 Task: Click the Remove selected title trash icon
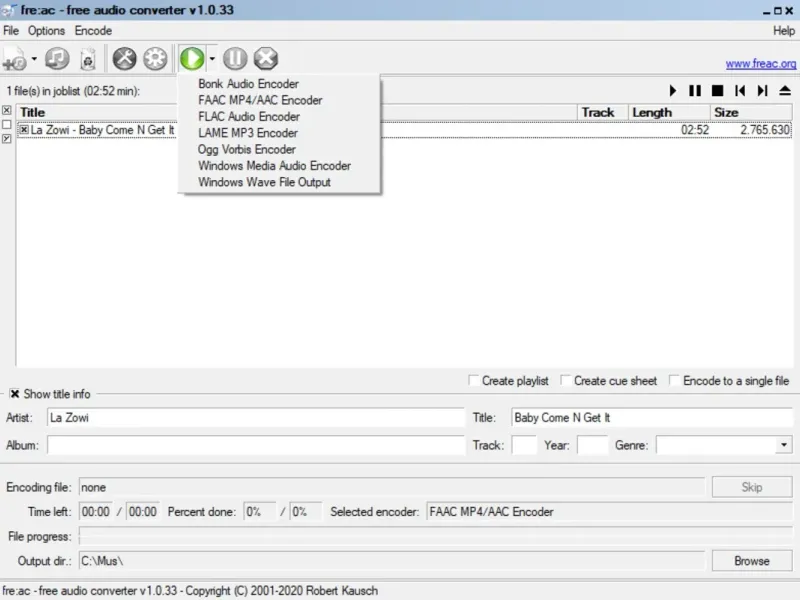(88, 59)
